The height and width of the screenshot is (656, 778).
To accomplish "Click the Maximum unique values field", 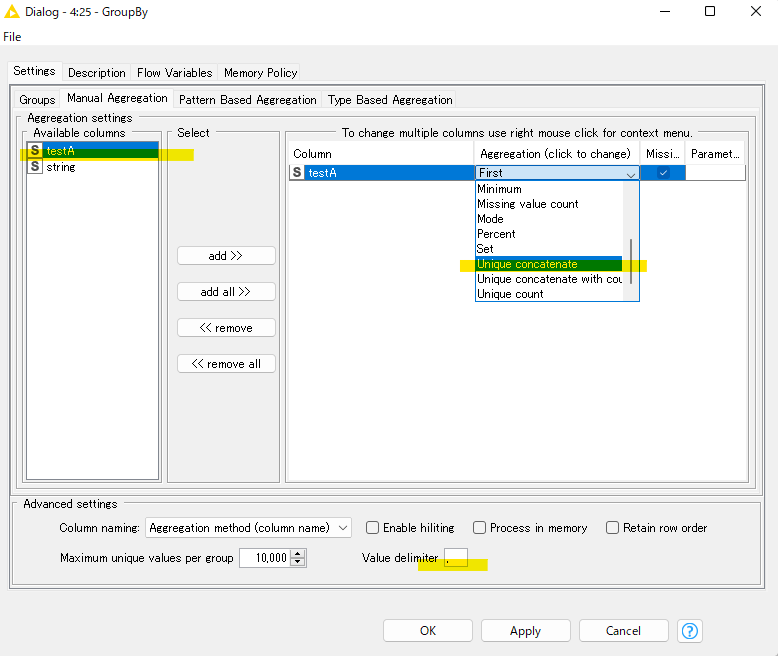I will pyautogui.click(x=265, y=558).
